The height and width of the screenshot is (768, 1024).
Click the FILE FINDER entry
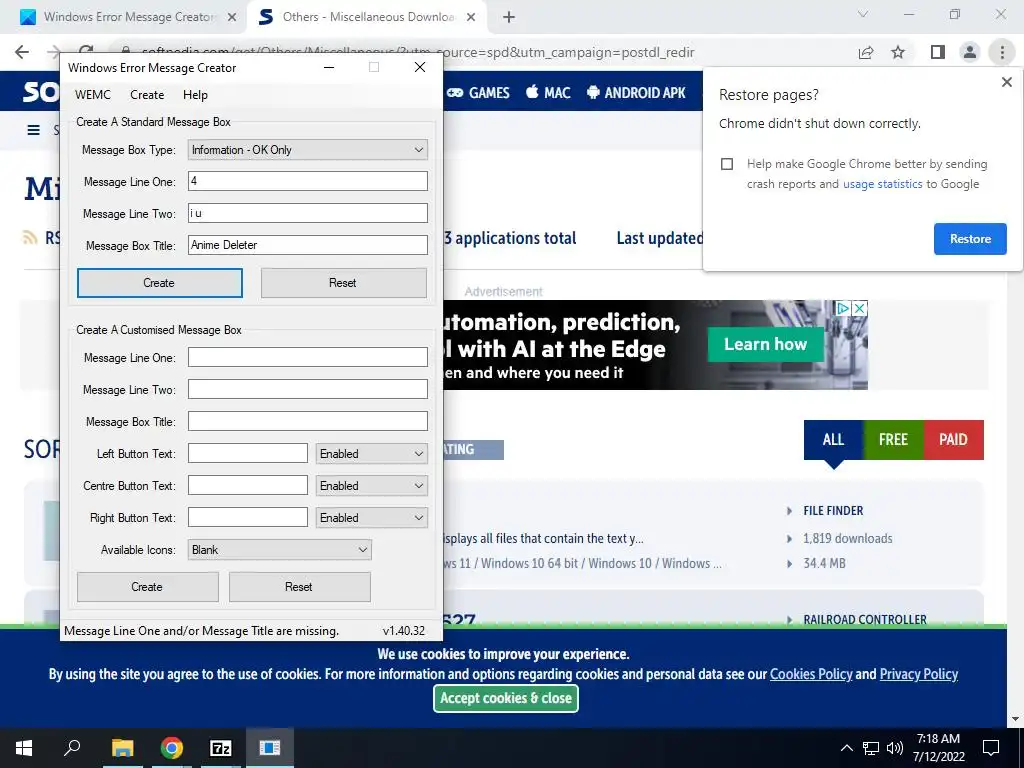click(x=833, y=511)
